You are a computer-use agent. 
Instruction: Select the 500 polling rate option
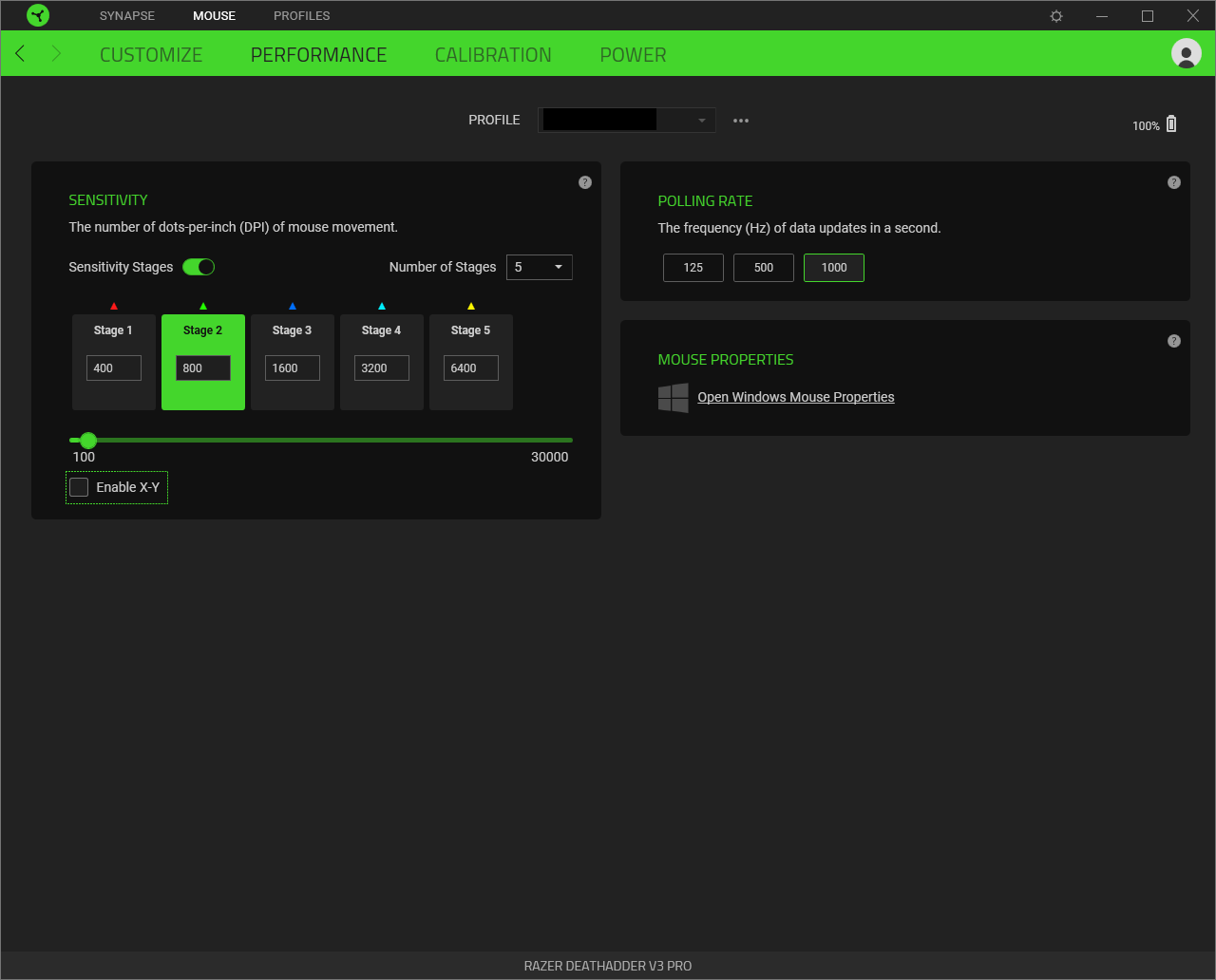click(763, 268)
